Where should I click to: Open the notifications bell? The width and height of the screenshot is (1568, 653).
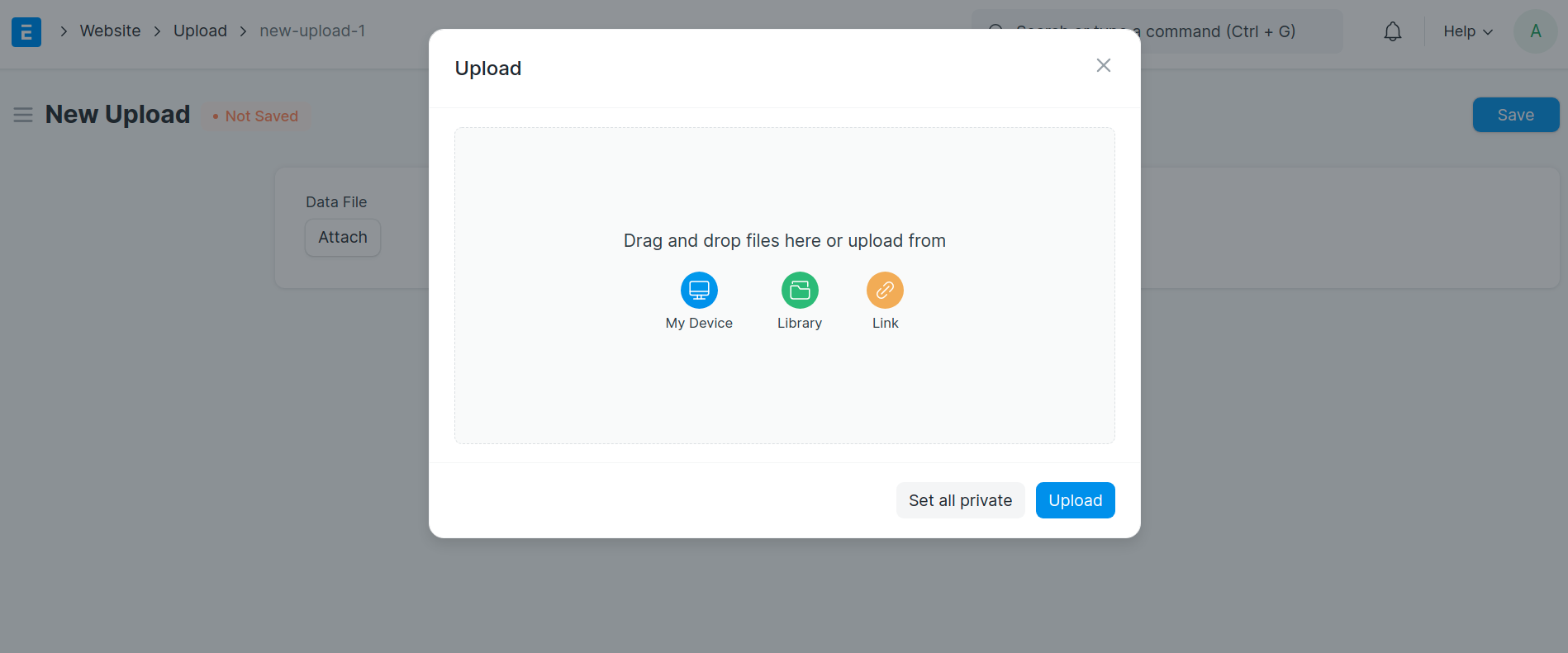click(x=1393, y=31)
